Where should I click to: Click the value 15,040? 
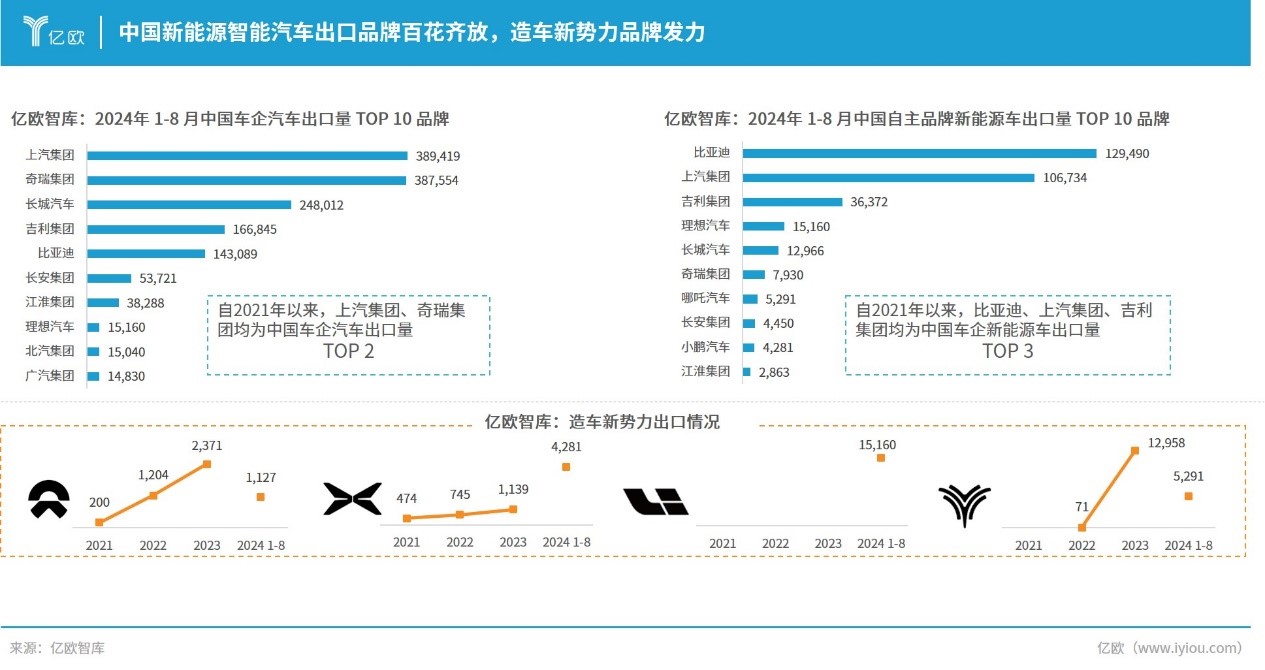click(x=126, y=352)
